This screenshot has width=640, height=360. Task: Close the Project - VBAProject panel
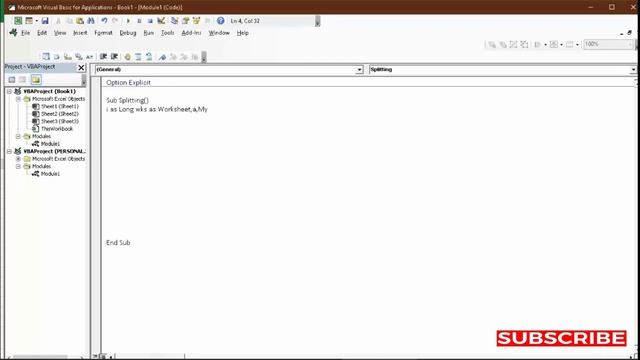[x=81, y=67]
